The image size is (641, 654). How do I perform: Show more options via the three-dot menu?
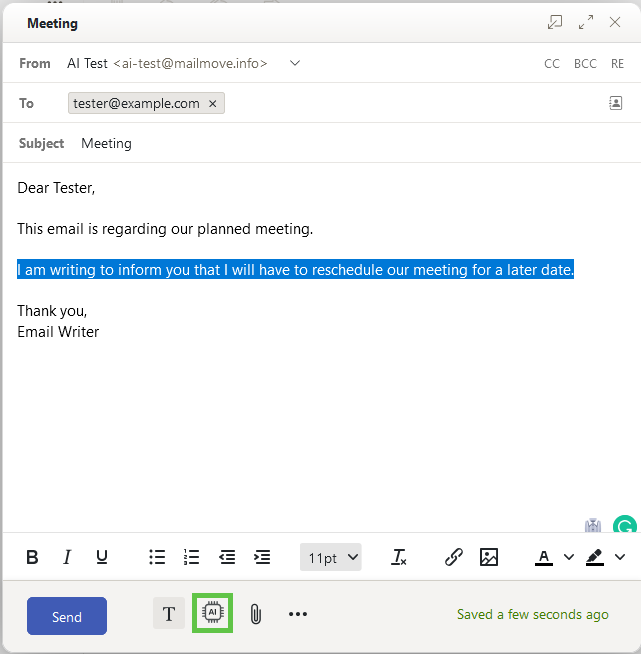[x=298, y=614]
